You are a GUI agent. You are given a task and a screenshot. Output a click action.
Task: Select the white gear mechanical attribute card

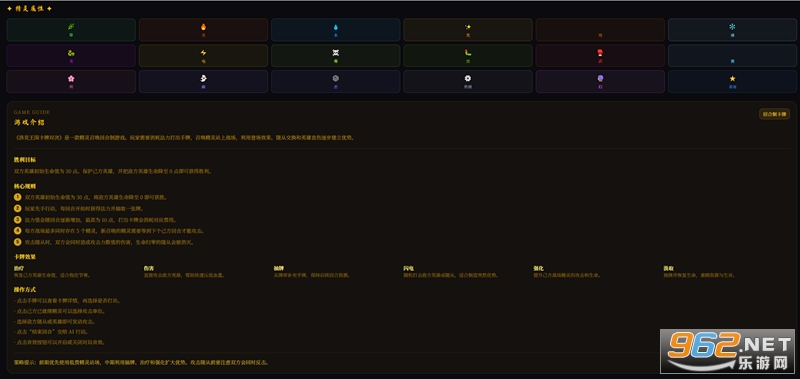pyautogui.click(x=468, y=82)
